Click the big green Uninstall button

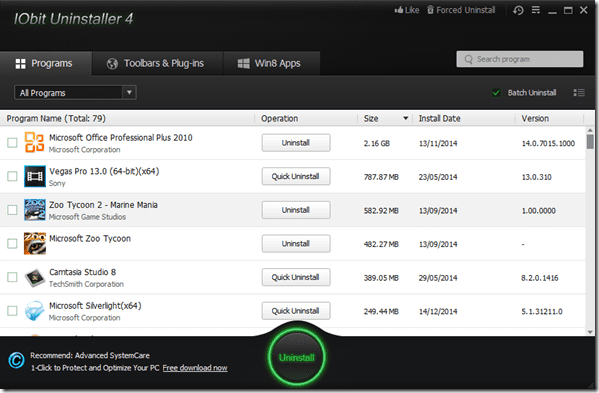[x=296, y=357]
